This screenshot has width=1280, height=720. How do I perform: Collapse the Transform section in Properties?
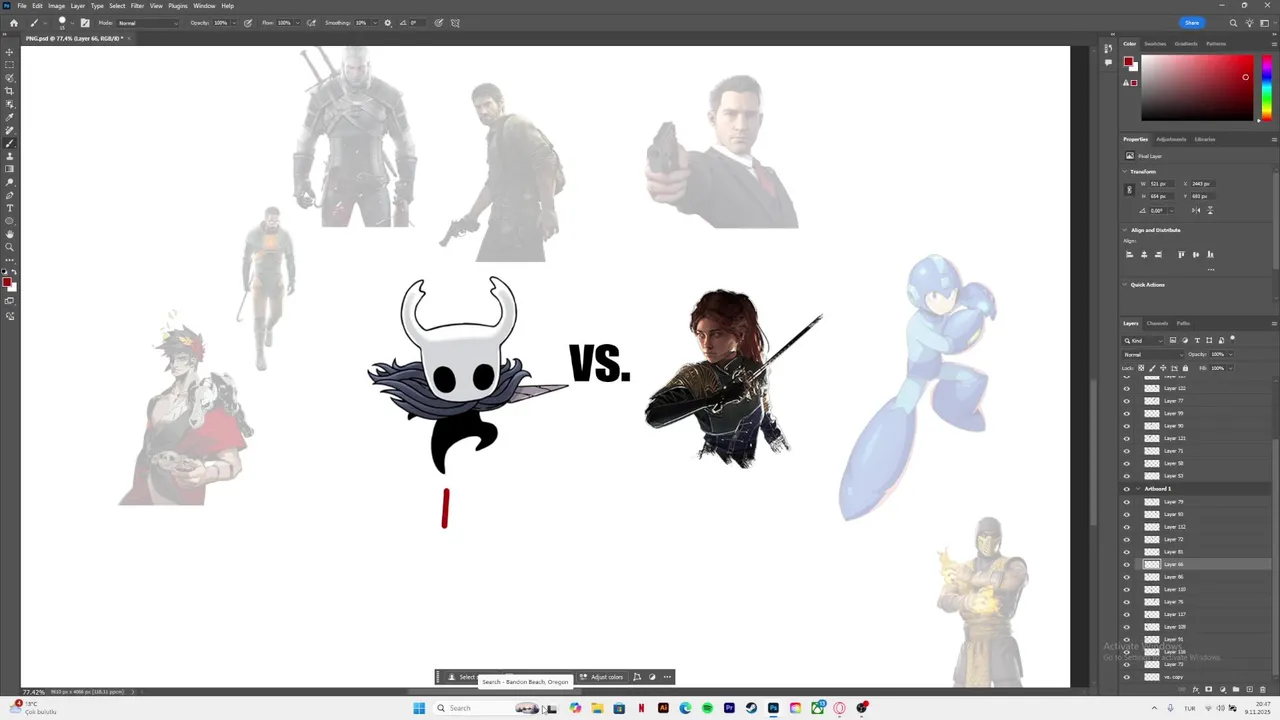1125,171
